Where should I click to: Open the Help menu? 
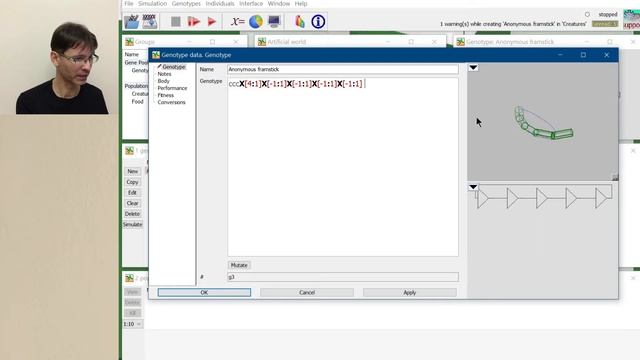pos(301,4)
